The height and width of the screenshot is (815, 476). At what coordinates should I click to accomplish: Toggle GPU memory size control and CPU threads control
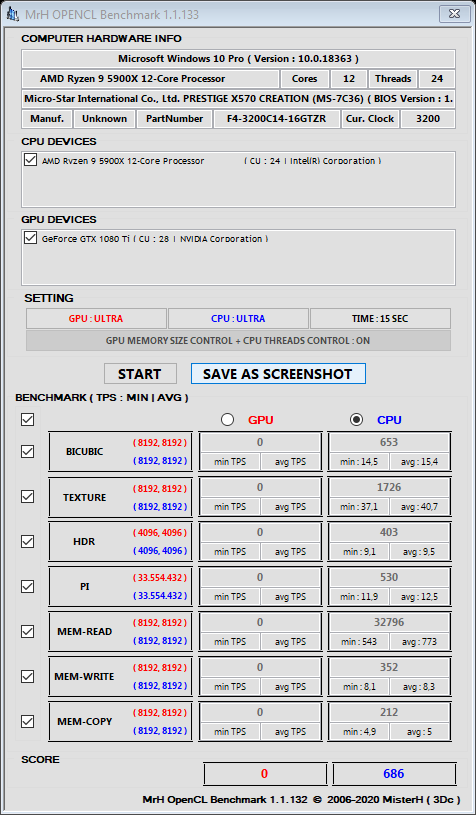(239, 341)
